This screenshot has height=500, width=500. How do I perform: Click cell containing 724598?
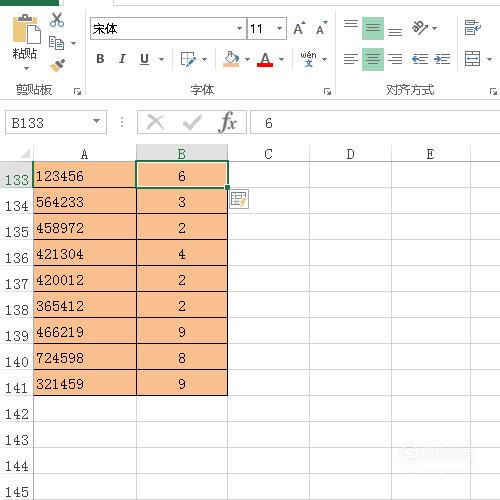pos(85,357)
